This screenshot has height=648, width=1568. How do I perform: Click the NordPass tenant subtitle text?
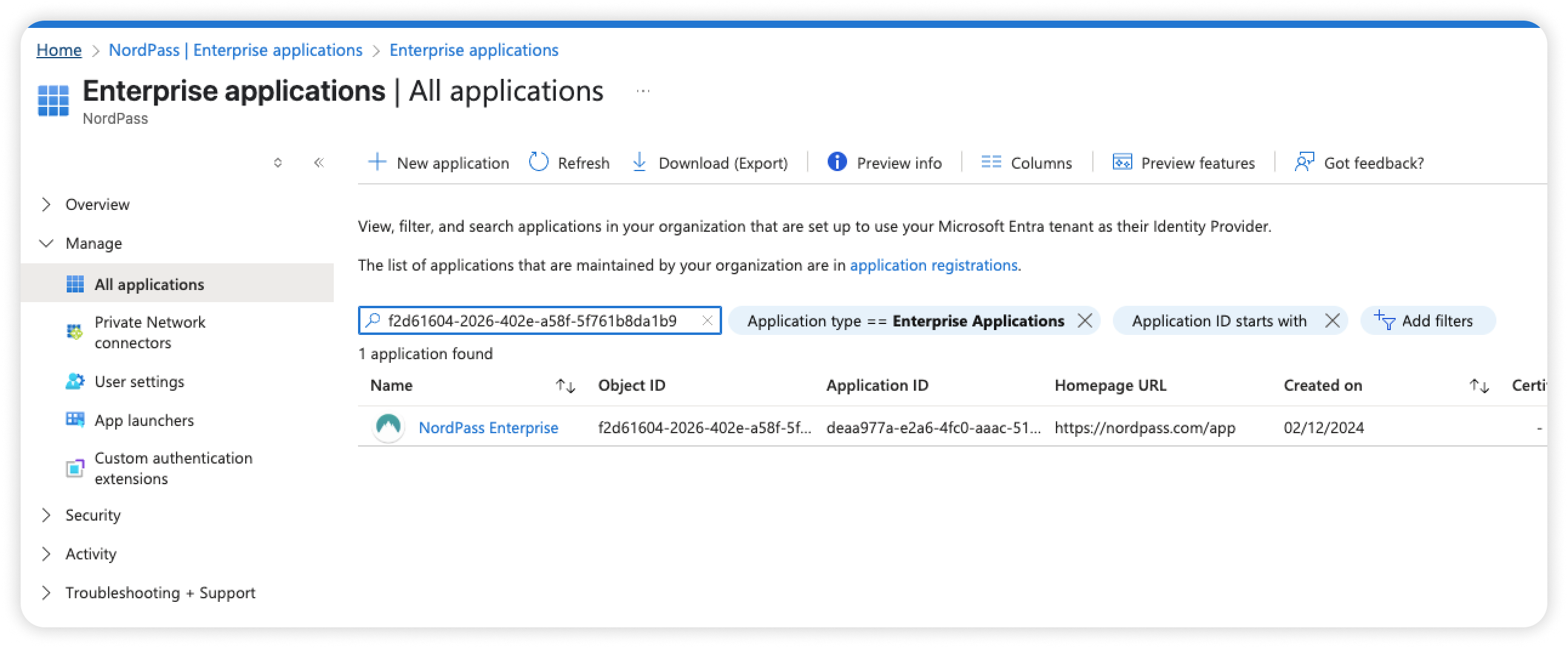[115, 119]
